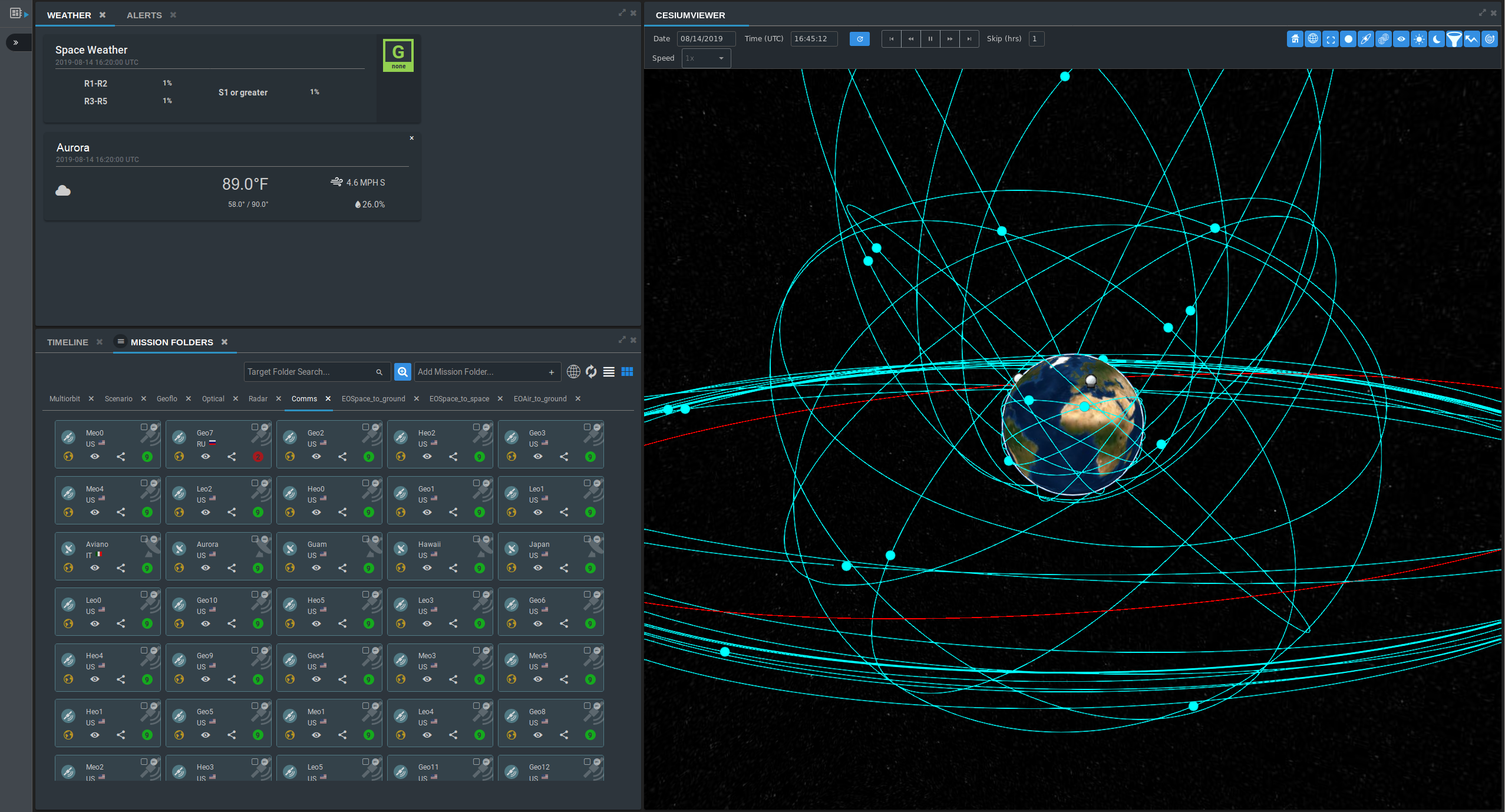This screenshot has width=1505, height=812.
Task: Click the share icon on the Meo0 card
Action: click(x=121, y=457)
